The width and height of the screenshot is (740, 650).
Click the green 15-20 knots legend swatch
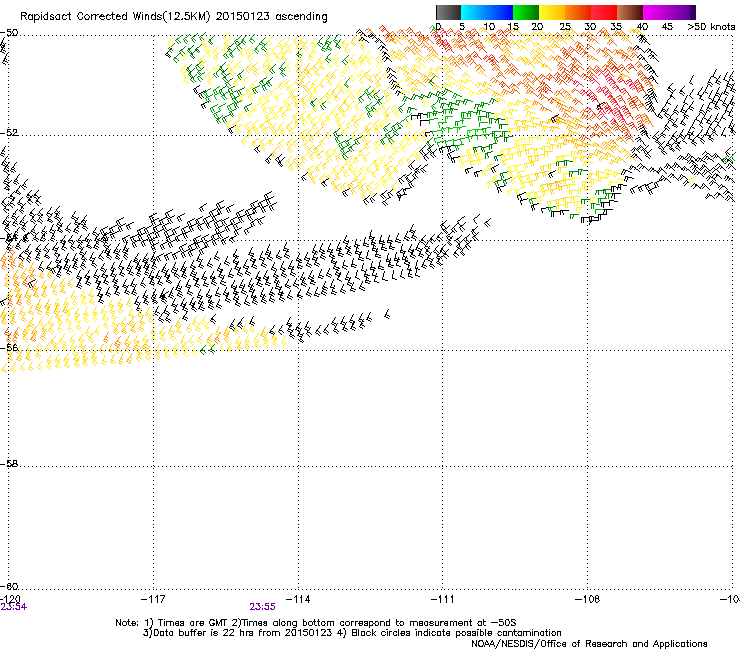526,12
